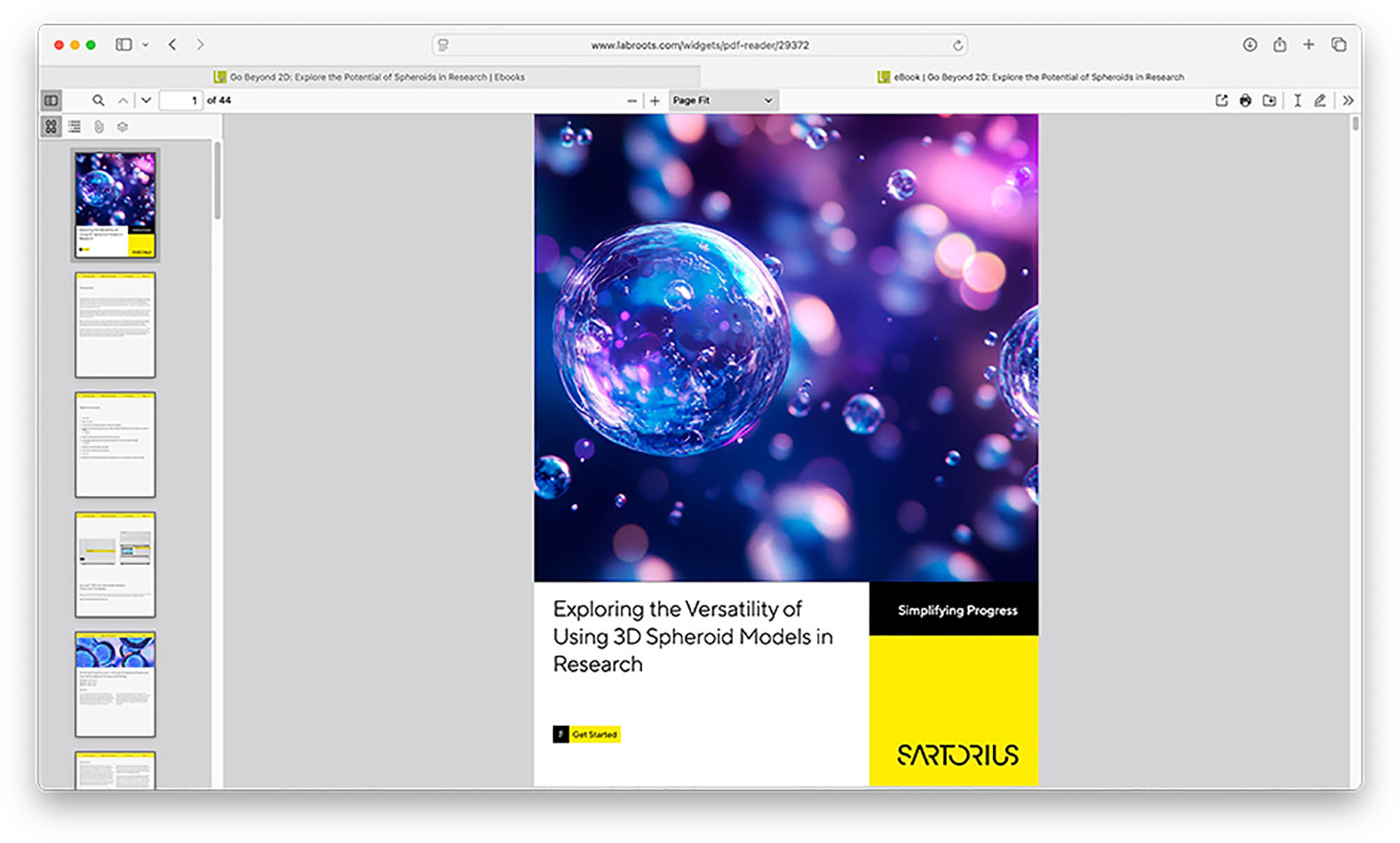
Task: Open find in document search
Action: (x=99, y=101)
